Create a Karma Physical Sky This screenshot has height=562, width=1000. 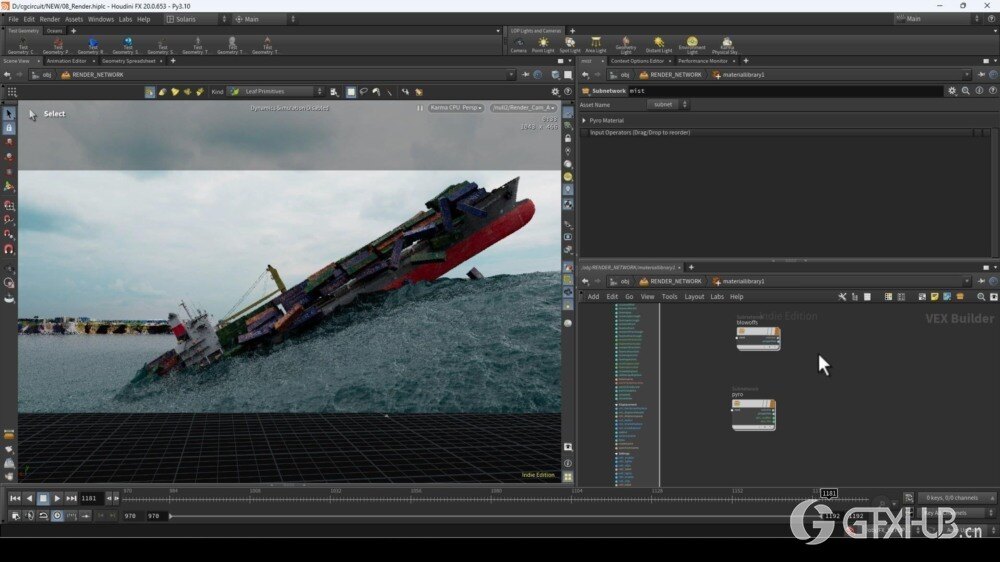(726, 44)
